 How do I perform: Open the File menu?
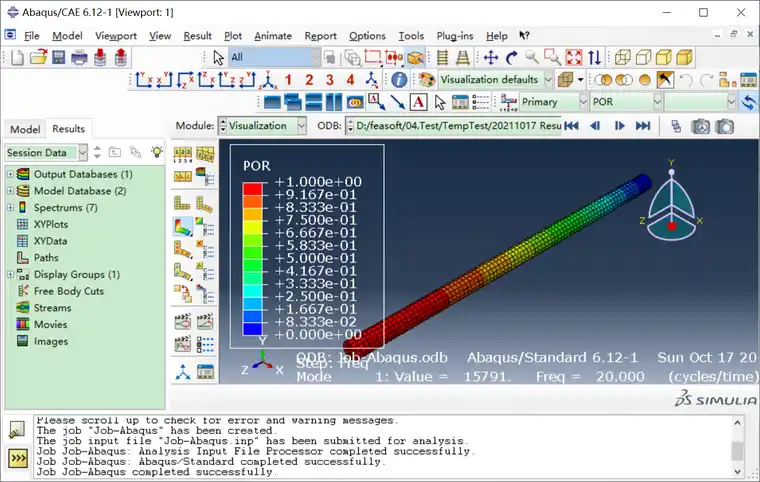point(32,36)
